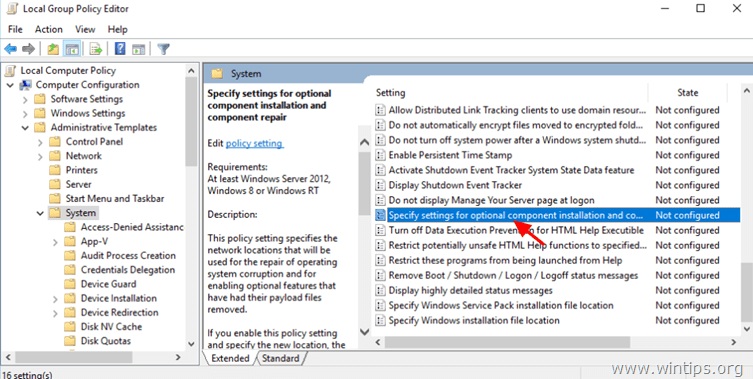Viewport: 753px width, 379px height.
Task: Open the Help menu
Action: [118, 29]
